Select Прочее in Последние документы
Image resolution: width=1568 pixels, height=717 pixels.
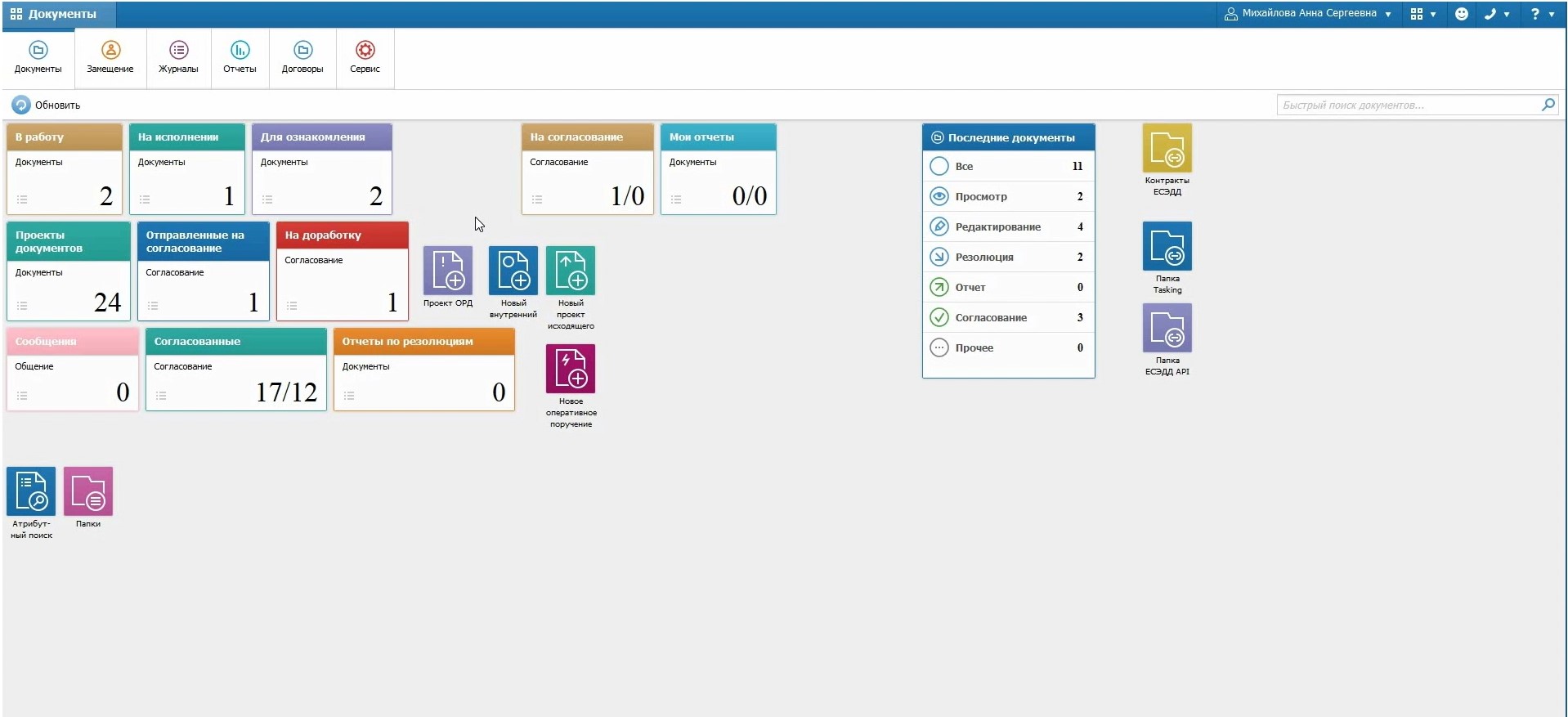(x=1009, y=347)
